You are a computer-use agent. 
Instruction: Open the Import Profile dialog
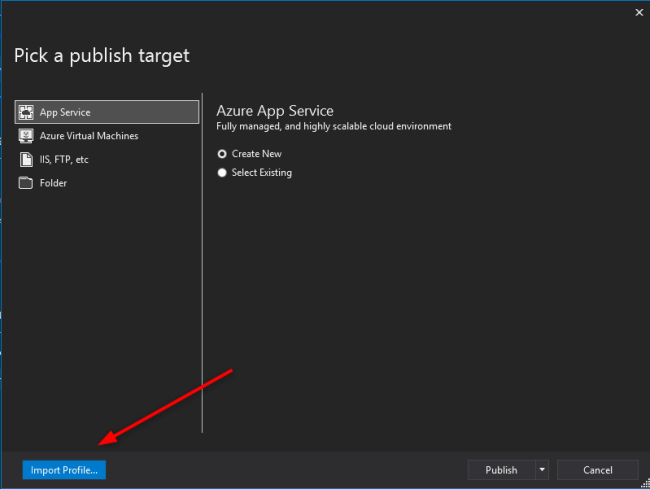[64, 470]
